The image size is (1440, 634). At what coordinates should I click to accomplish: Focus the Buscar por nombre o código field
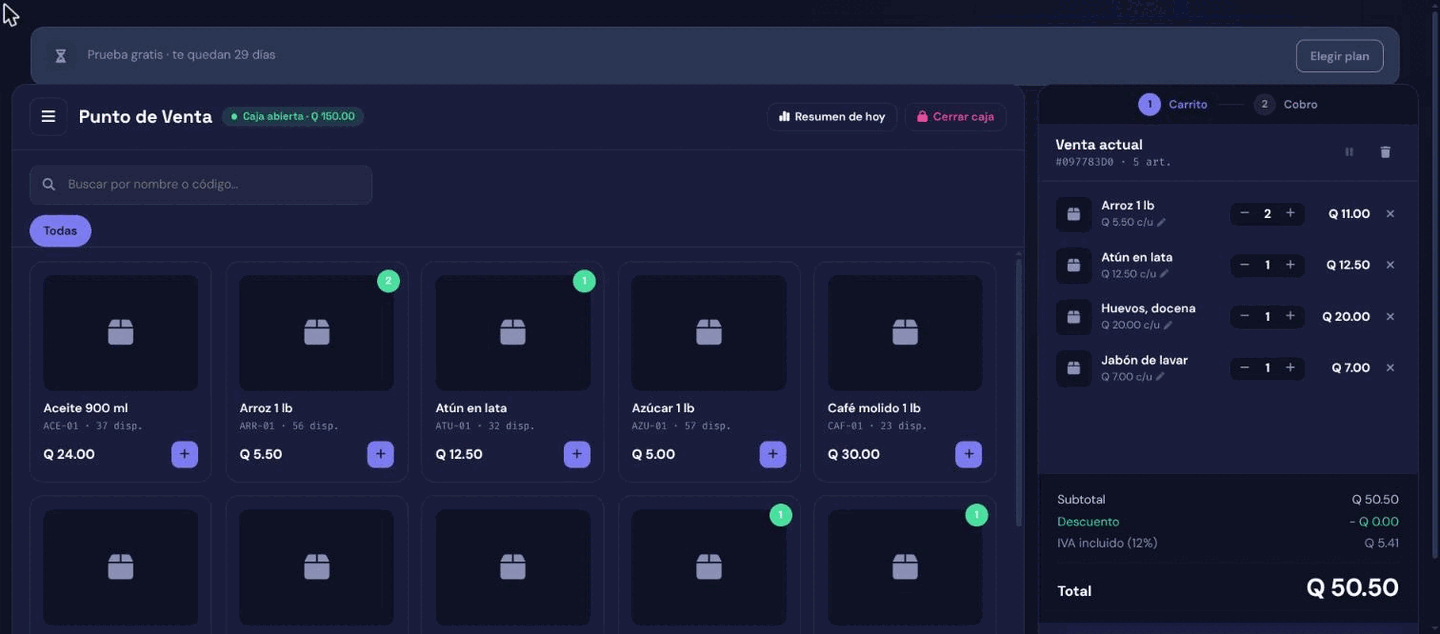click(x=201, y=185)
